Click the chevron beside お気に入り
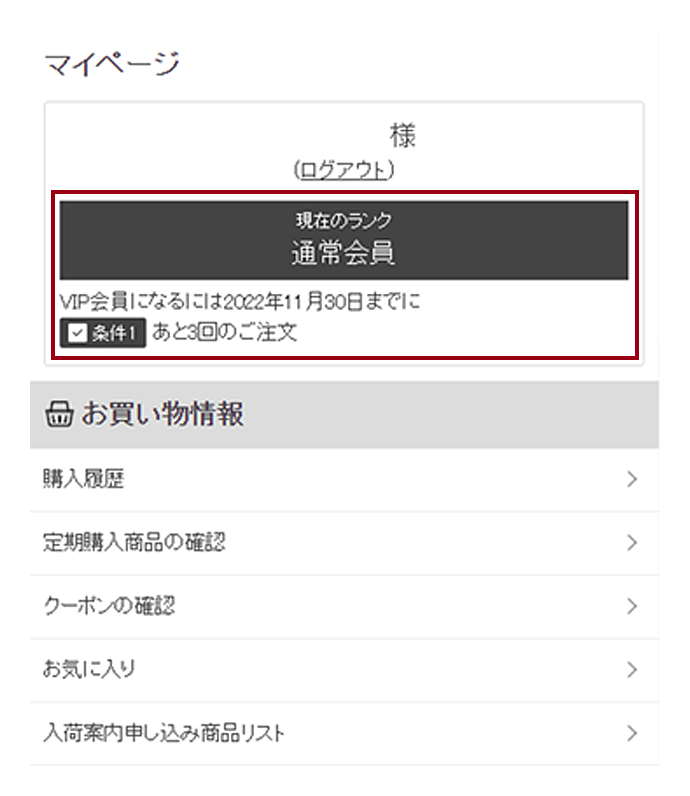690x796 pixels. [x=632, y=670]
